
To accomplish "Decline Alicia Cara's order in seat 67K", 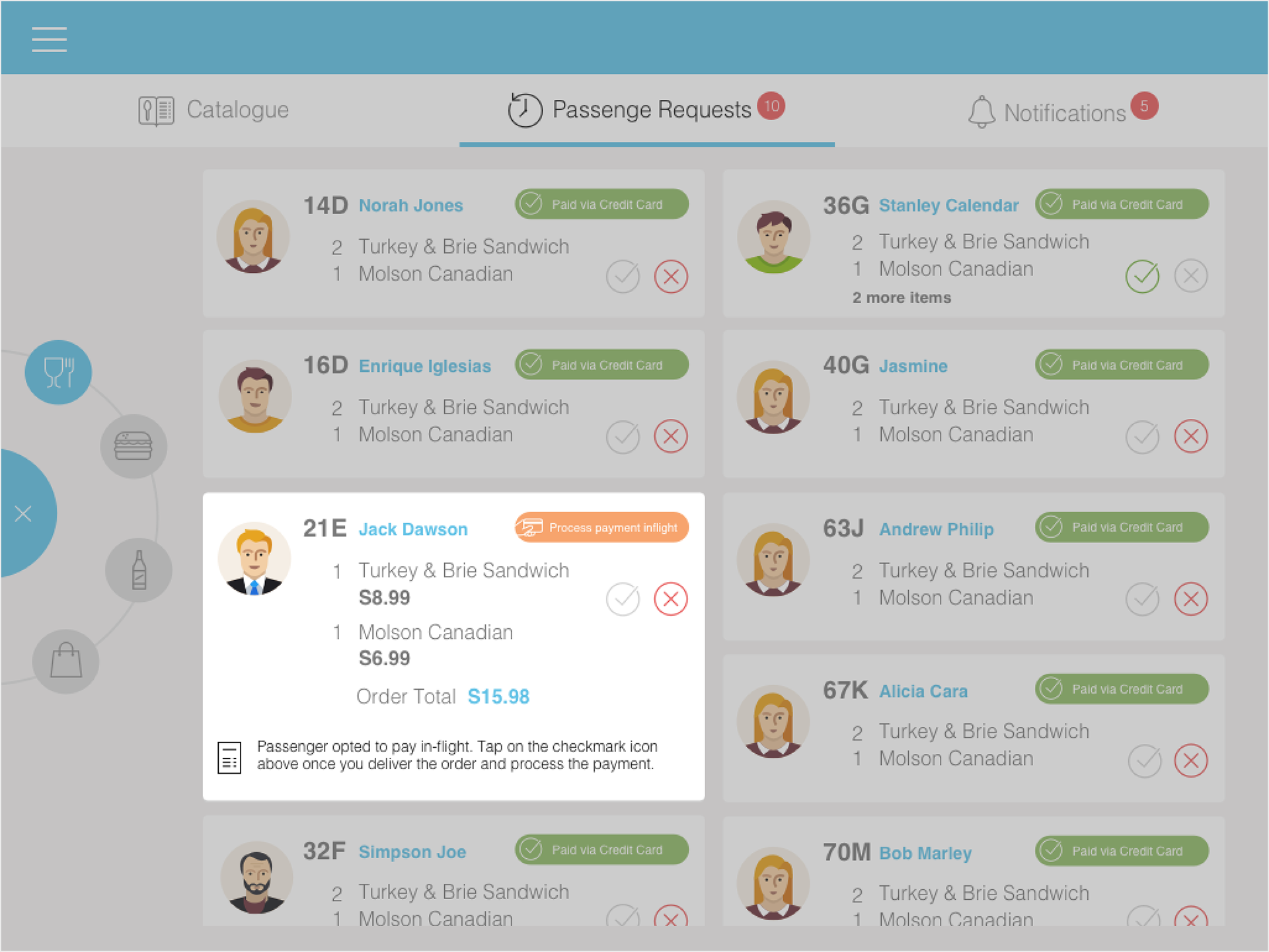I will pyautogui.click(x=1191, y=760).
